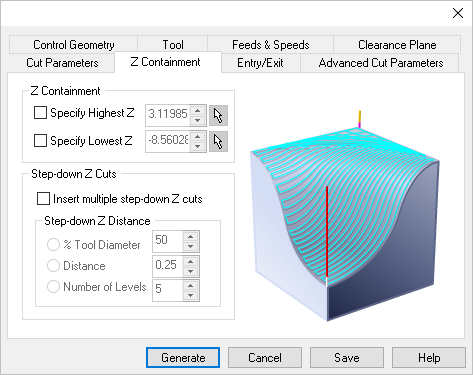Click the pick button for Lowest Z

(x=218, y=142)
